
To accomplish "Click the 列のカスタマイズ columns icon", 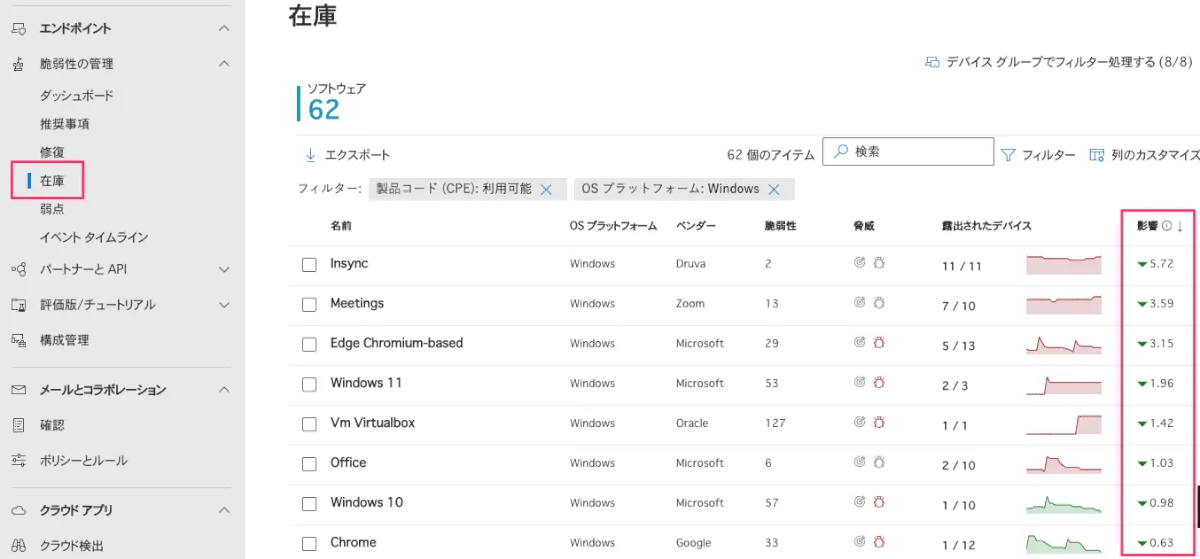I will pyautogui.click(x=1097, y=155).
